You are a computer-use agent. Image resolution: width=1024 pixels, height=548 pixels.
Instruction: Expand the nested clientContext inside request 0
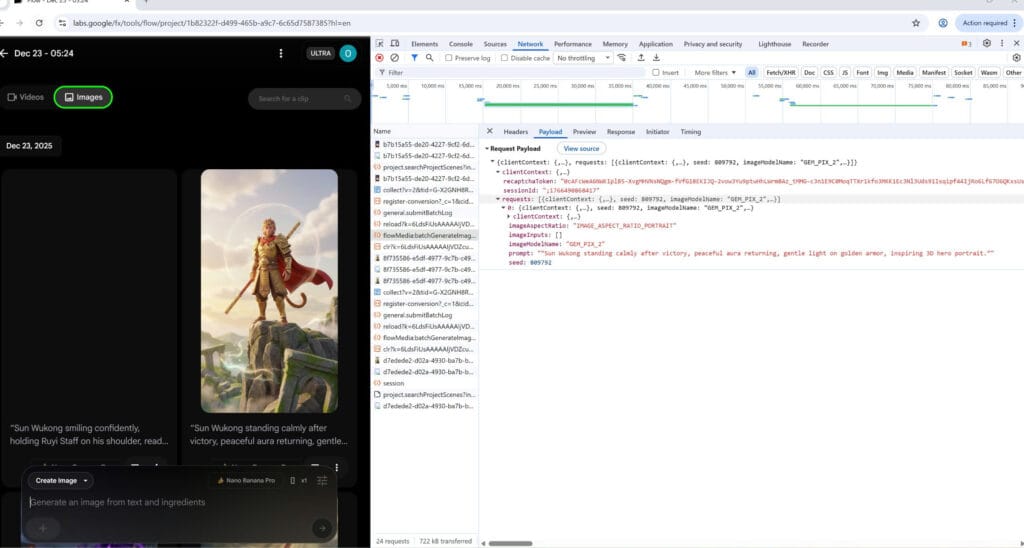coord(509,216)
